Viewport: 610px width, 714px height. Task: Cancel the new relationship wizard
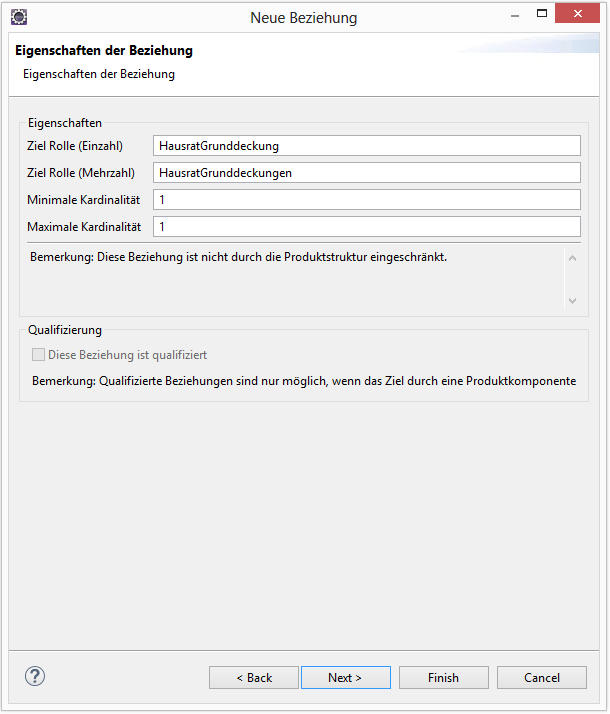(x=542, y=678)
